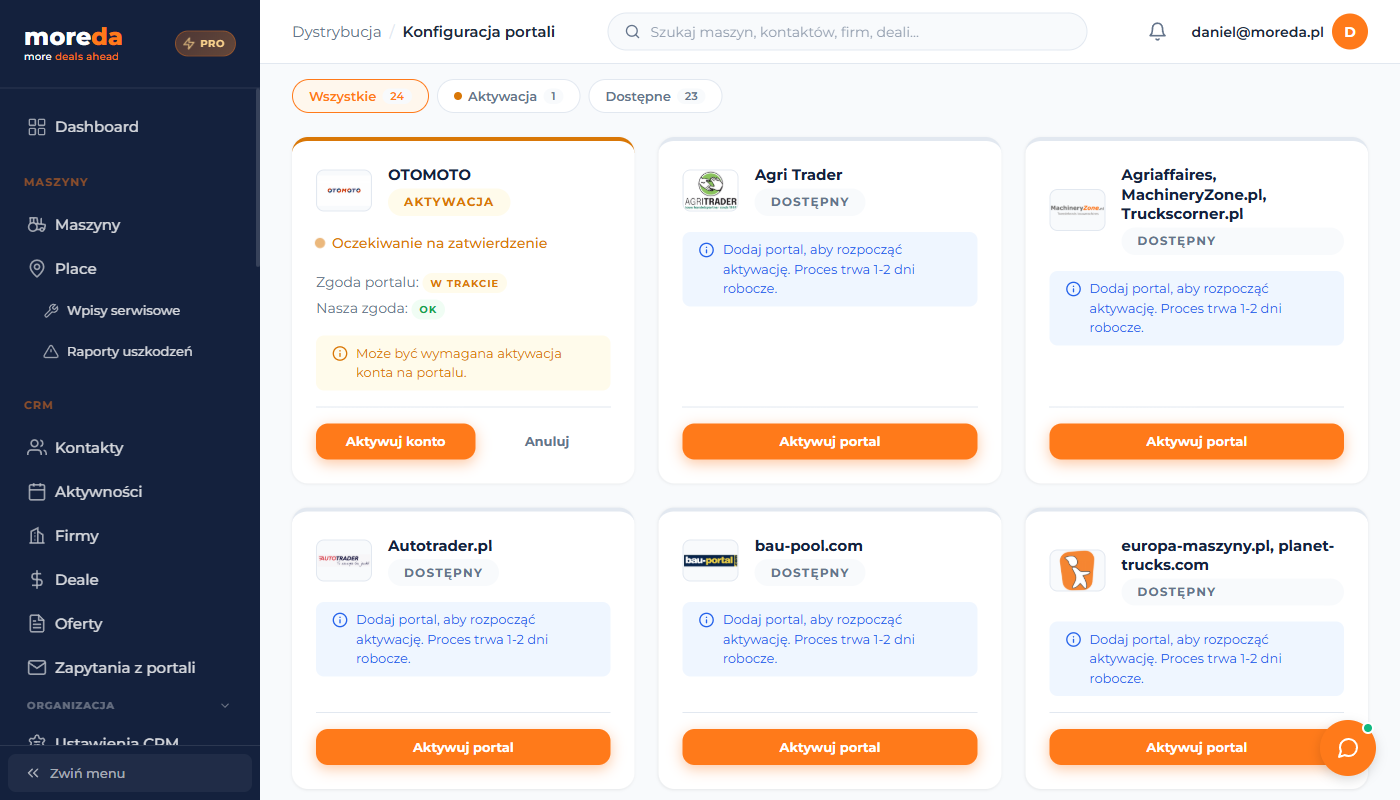Screen dimensions: 1400x800
Task: Click the PRO plan badge
Action: 205,44
